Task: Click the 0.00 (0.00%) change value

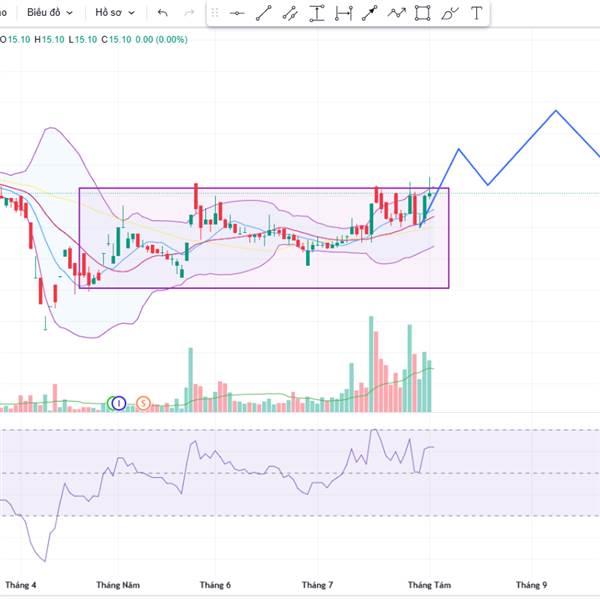Action: (x=161, y=39)
